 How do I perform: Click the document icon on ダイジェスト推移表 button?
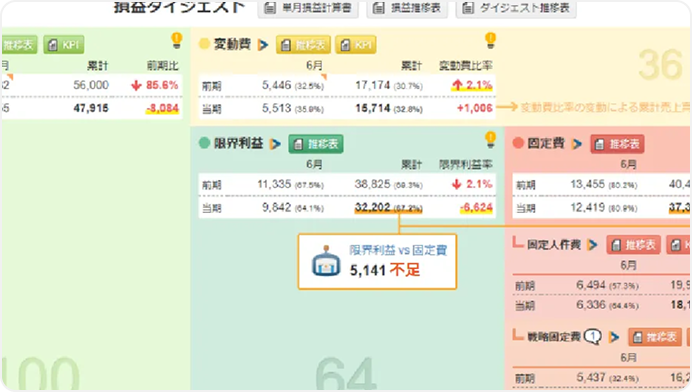pyautogui.click(x=468, y=8)
